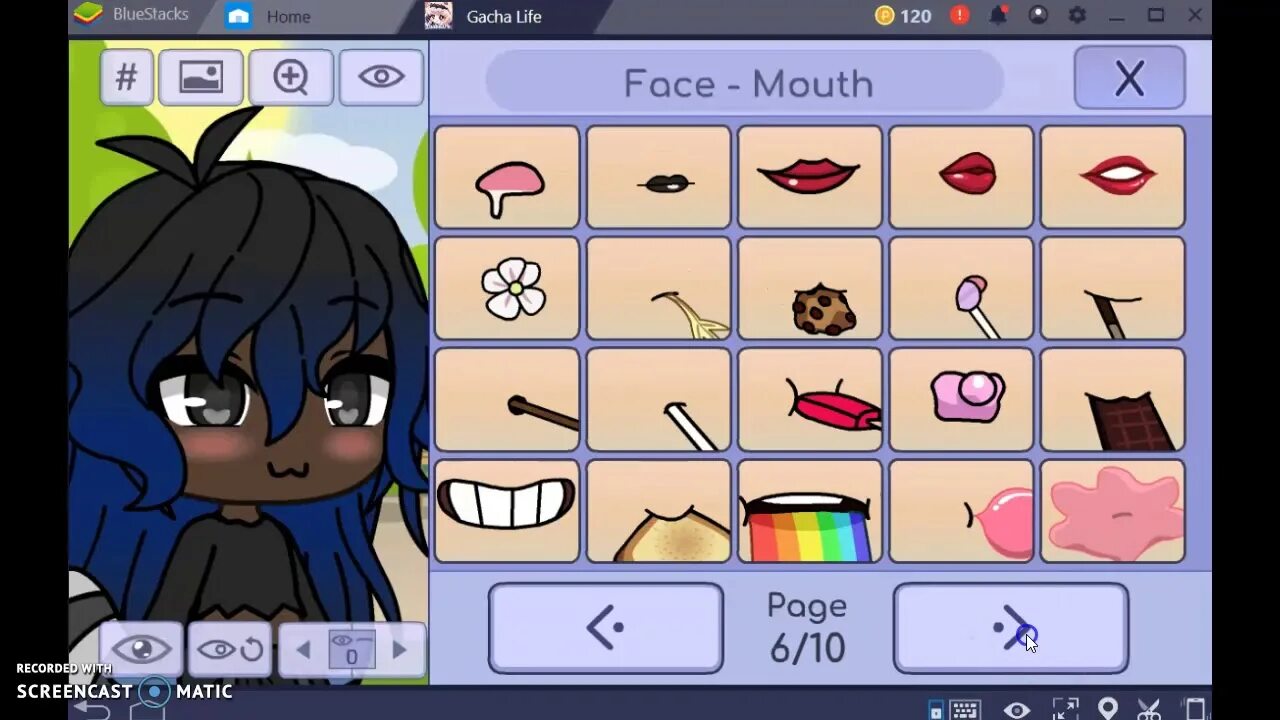Open the keyboard controls icon

(x=965, y=710)
